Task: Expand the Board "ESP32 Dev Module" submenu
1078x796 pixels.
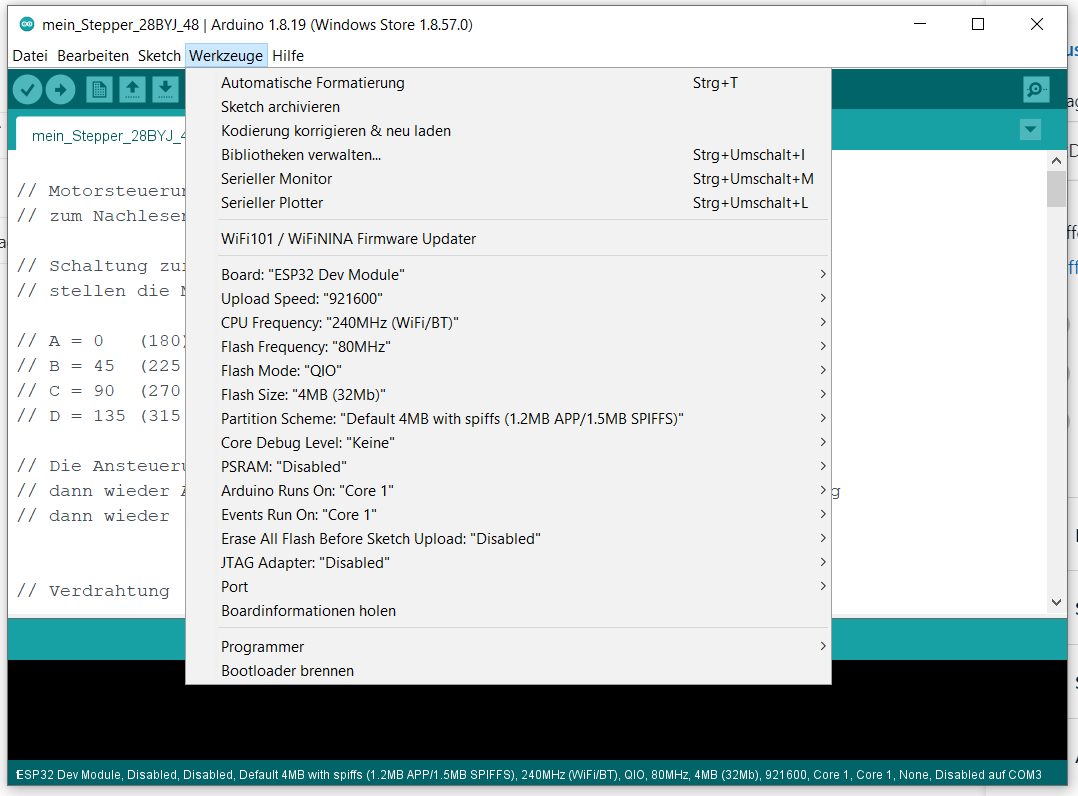Action: tap(508, 275)
